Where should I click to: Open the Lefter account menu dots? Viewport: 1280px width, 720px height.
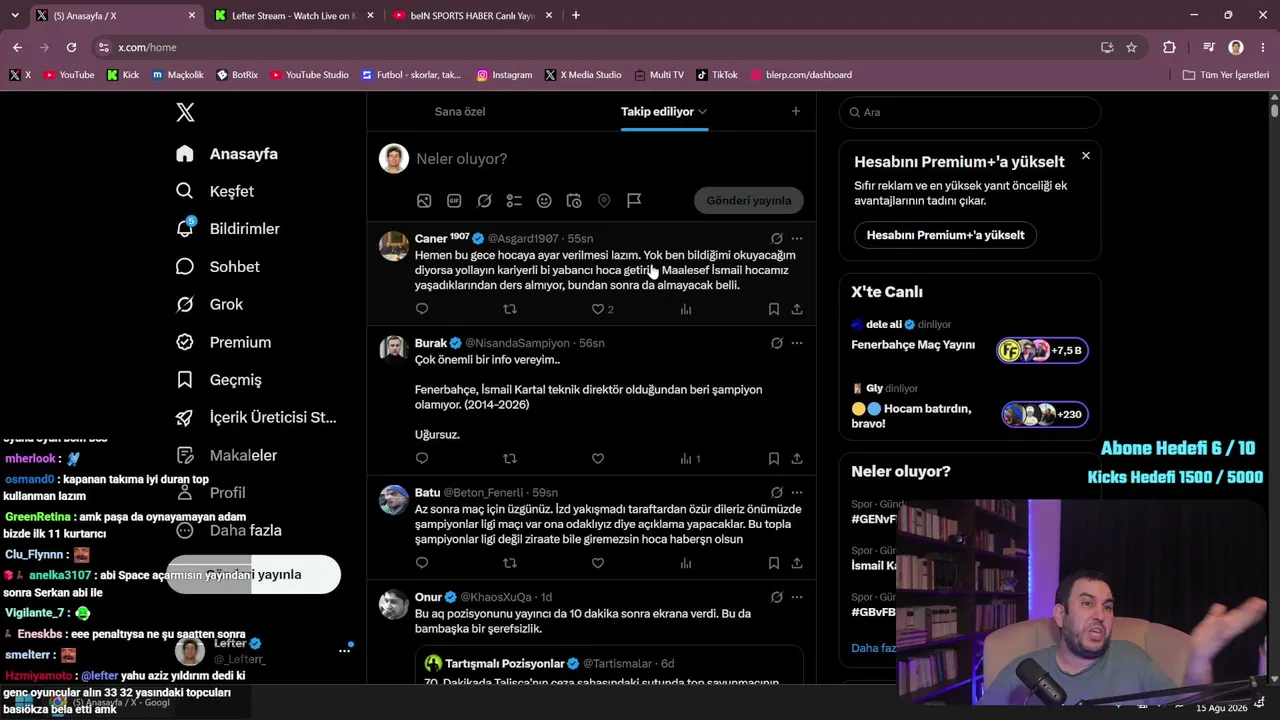point(344,651)
